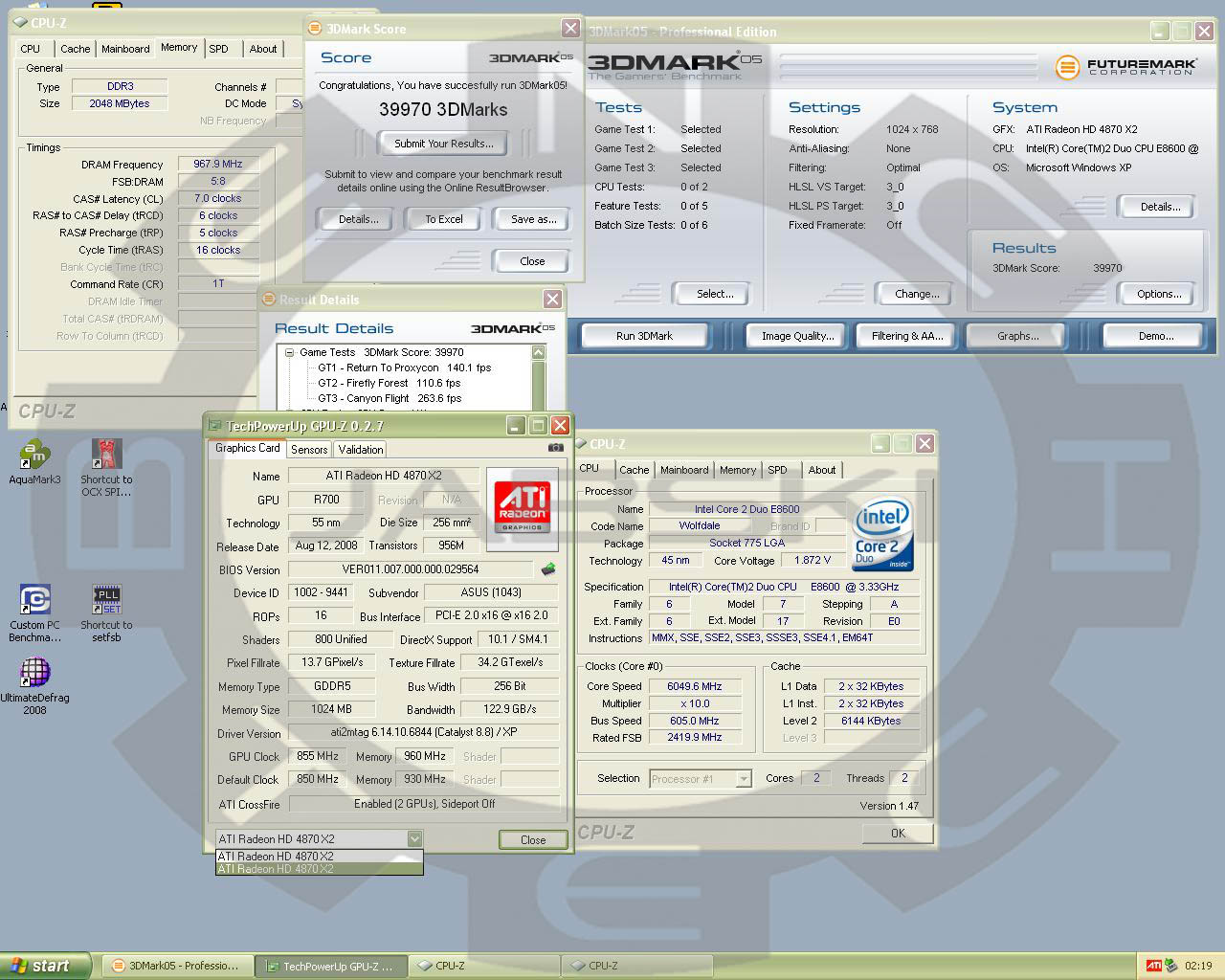Open About tab in CPU-Z memory window
The image size is (1225, 980).
[263, 49]
